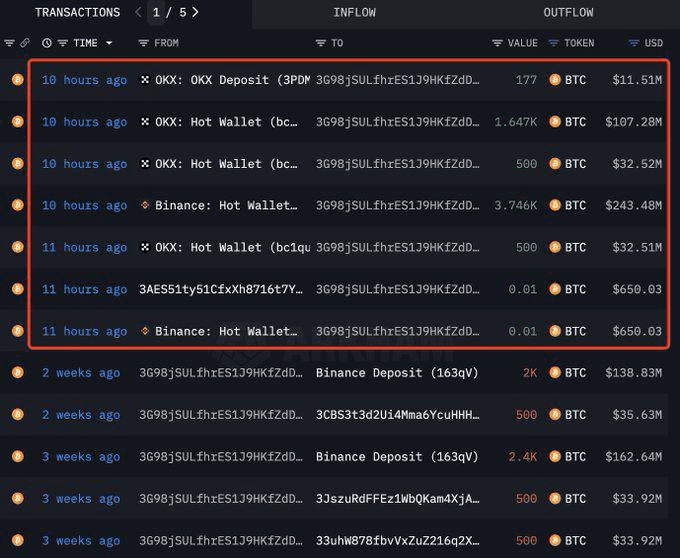This screenshot has width=680, height=558.
Task: Go to next transactions page arrow
Action: click(195, 12)
